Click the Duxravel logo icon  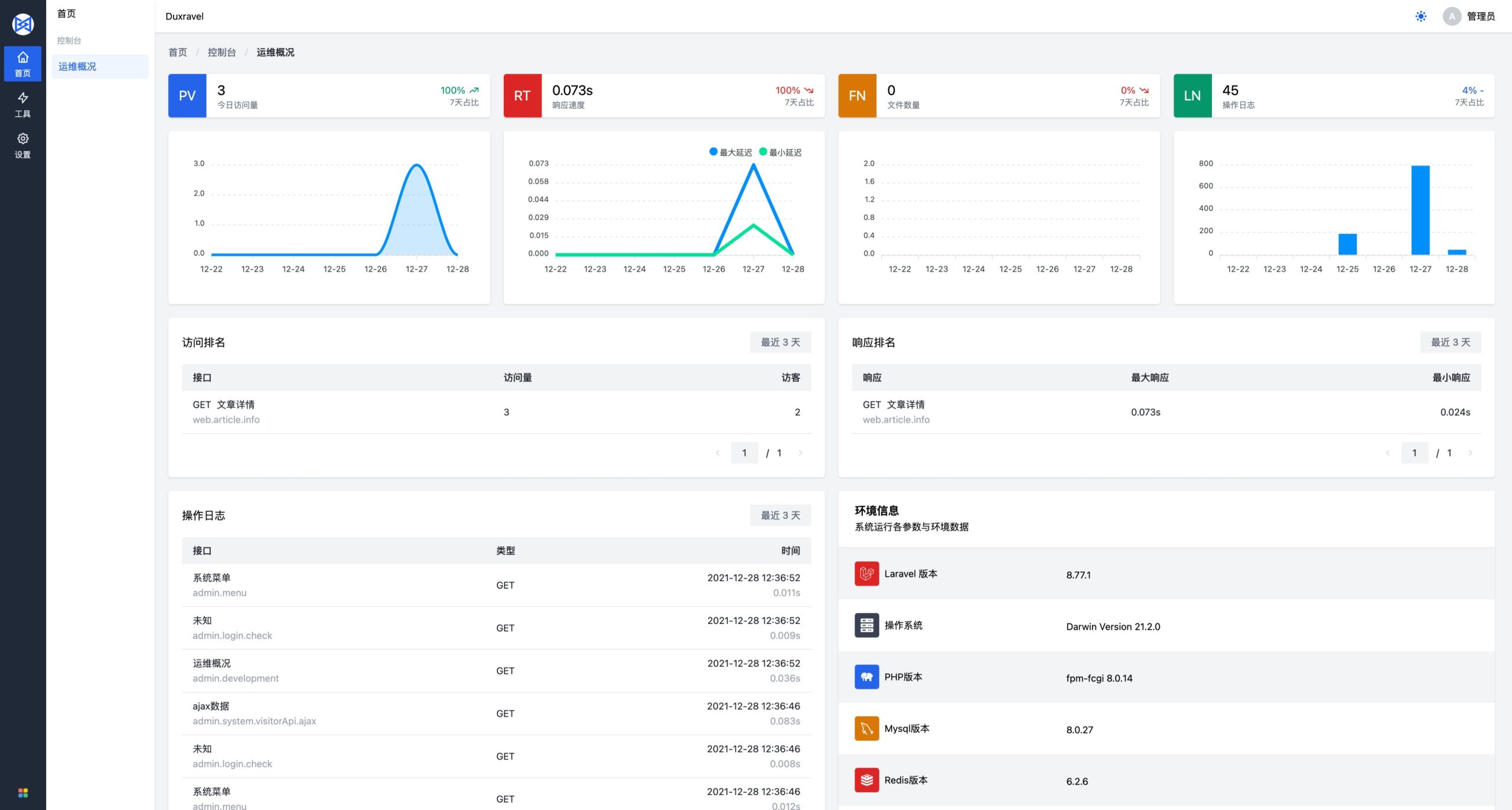(x=23, y=24)
